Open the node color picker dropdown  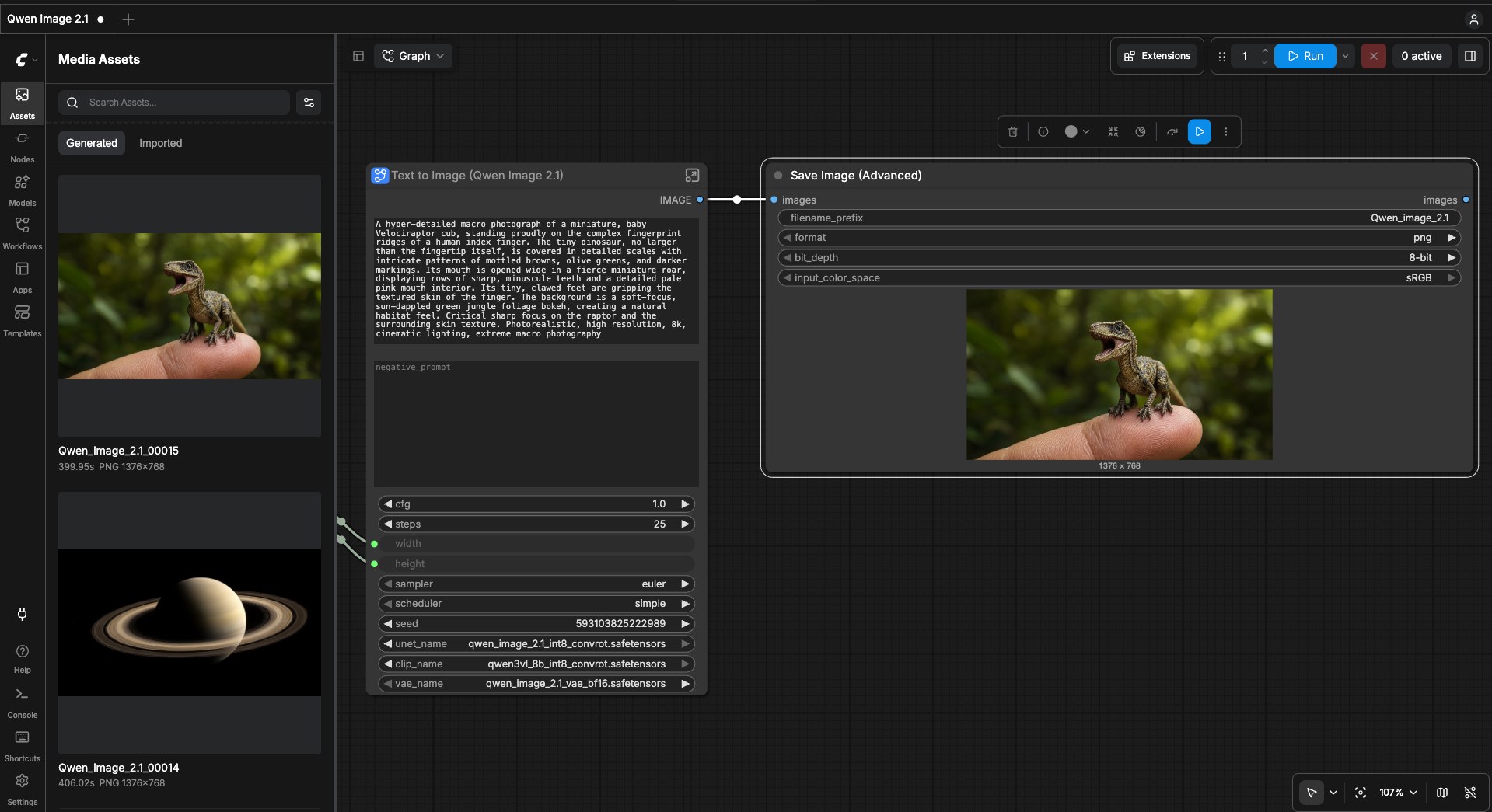[x=1077, y=132]
